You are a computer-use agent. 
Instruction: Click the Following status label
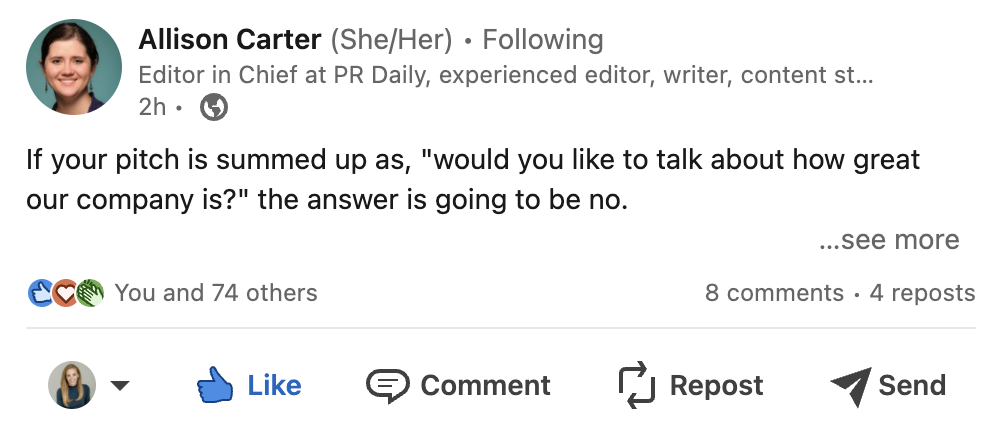542,40
